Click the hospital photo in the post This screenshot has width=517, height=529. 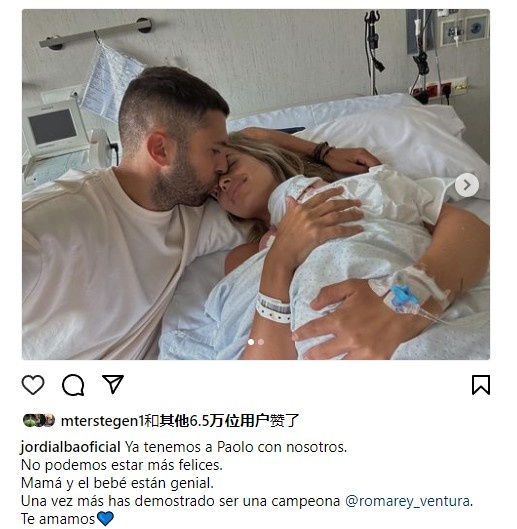(256, 184)
